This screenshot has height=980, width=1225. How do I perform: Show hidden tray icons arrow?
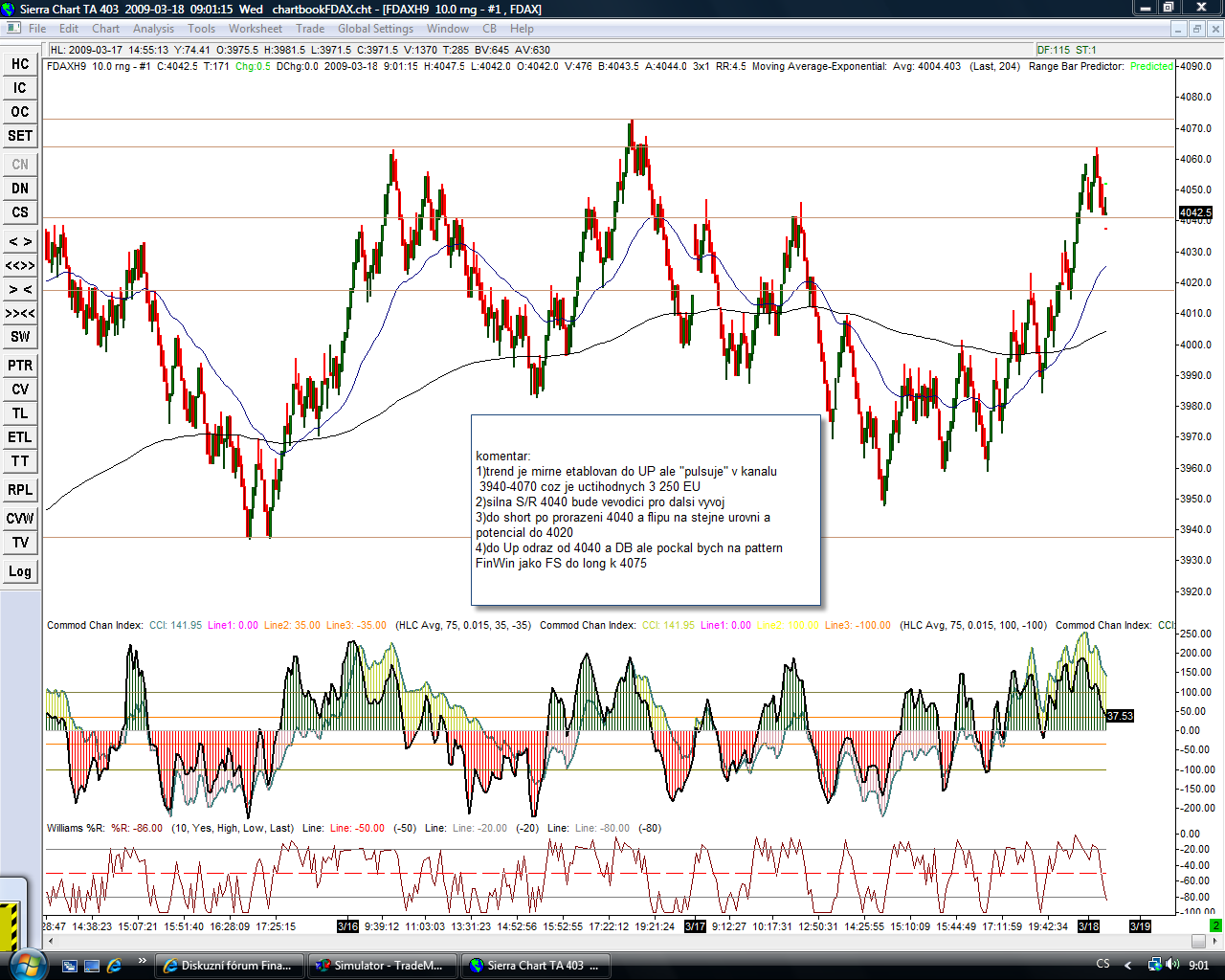(x=1127, y=966)
